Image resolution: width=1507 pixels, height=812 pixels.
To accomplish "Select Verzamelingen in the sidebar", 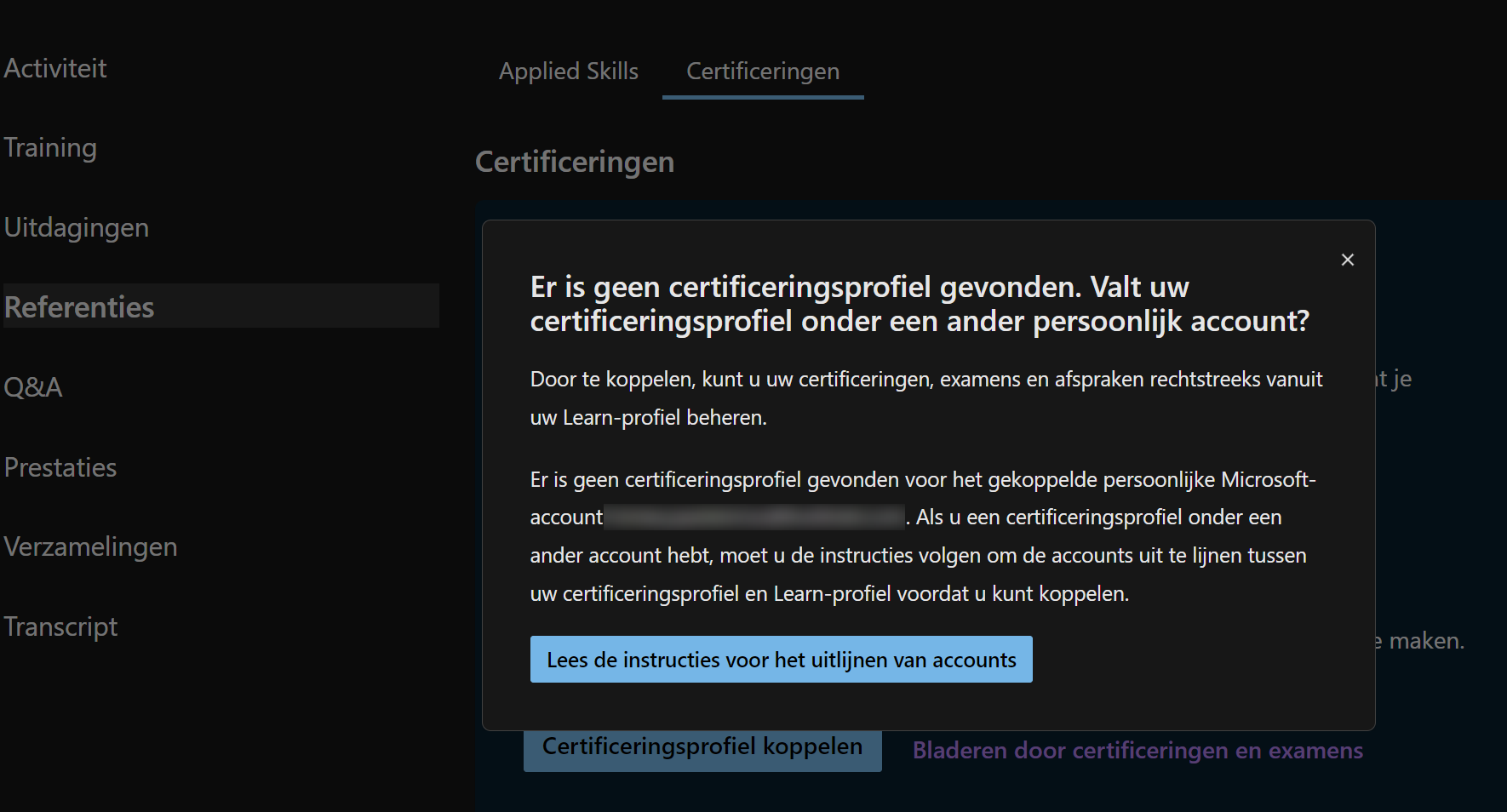I will 91,546.
